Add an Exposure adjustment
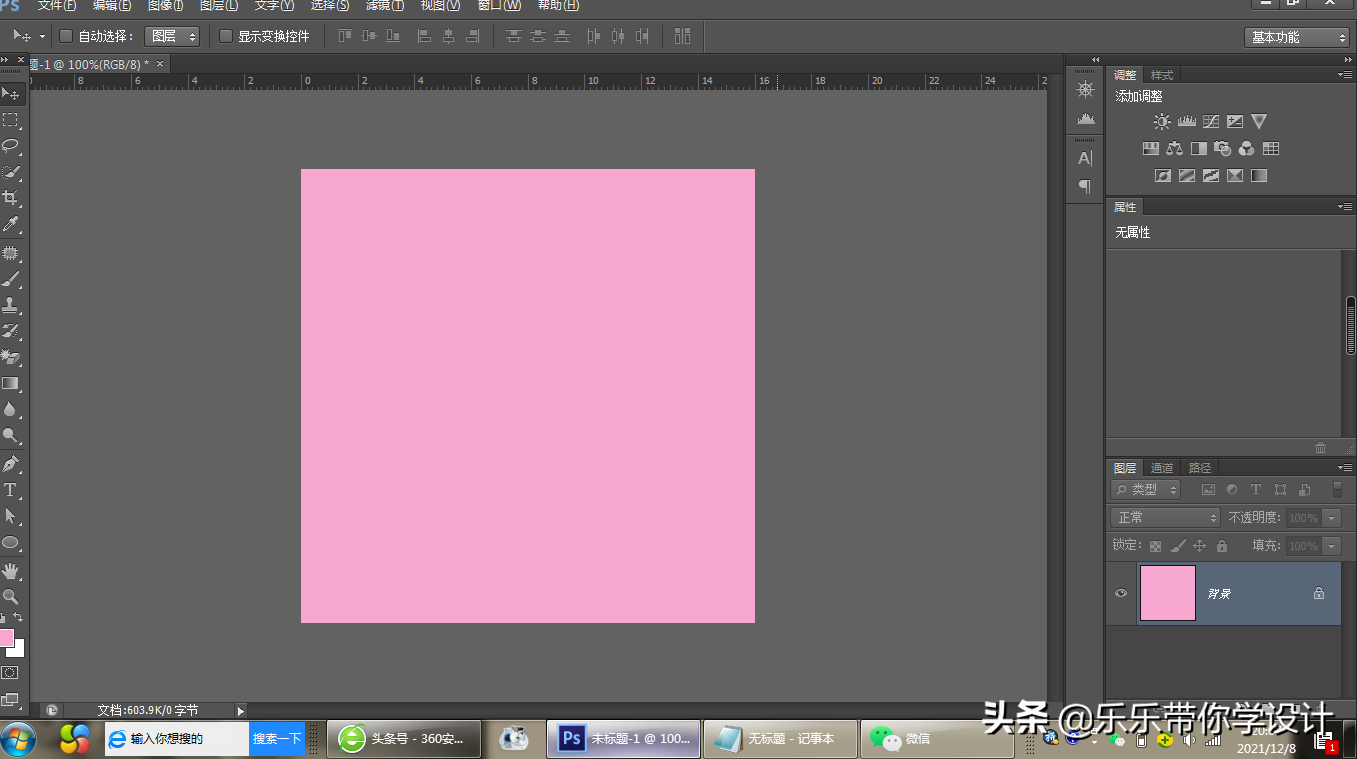 tap(1235, 122)
